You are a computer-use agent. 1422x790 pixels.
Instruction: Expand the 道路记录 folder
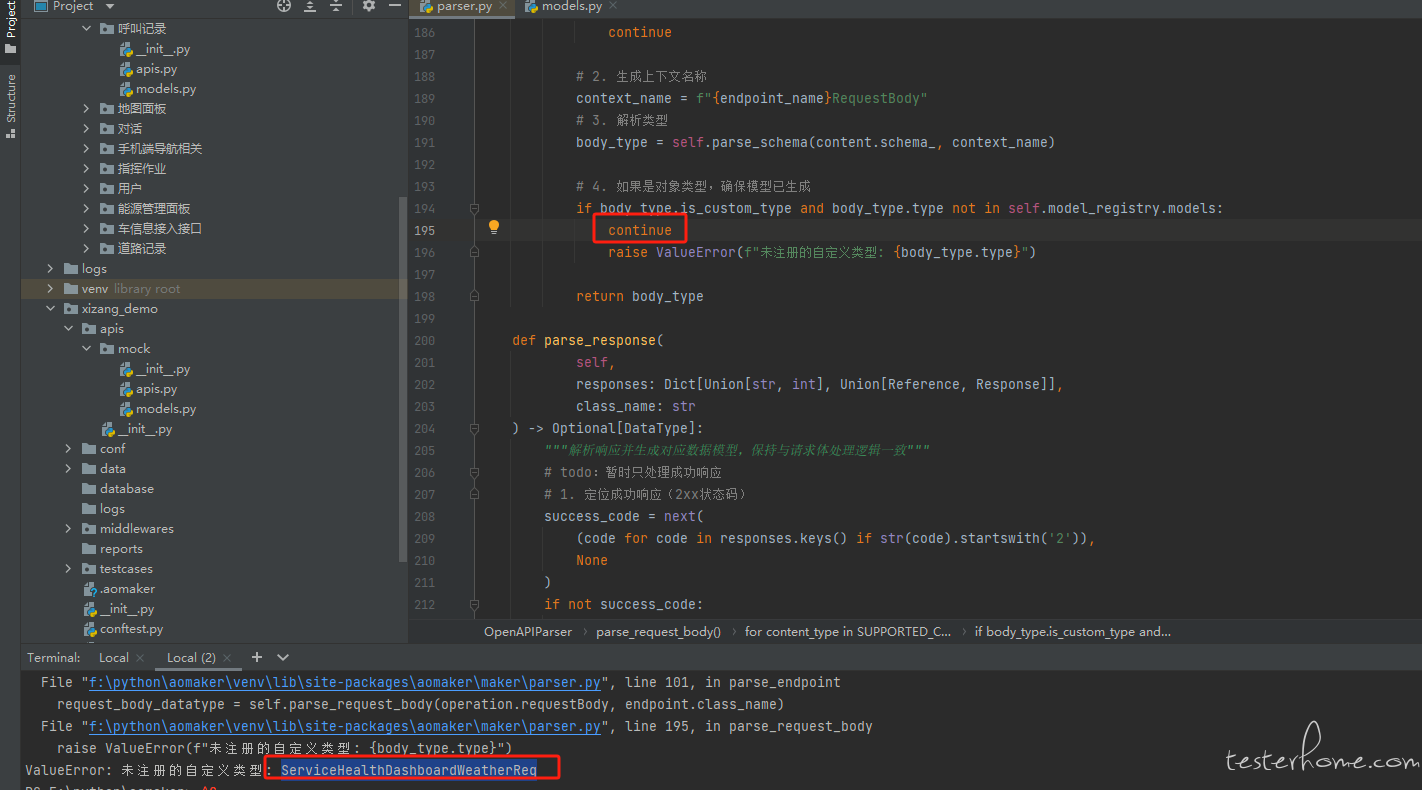(x=87, y=249)
